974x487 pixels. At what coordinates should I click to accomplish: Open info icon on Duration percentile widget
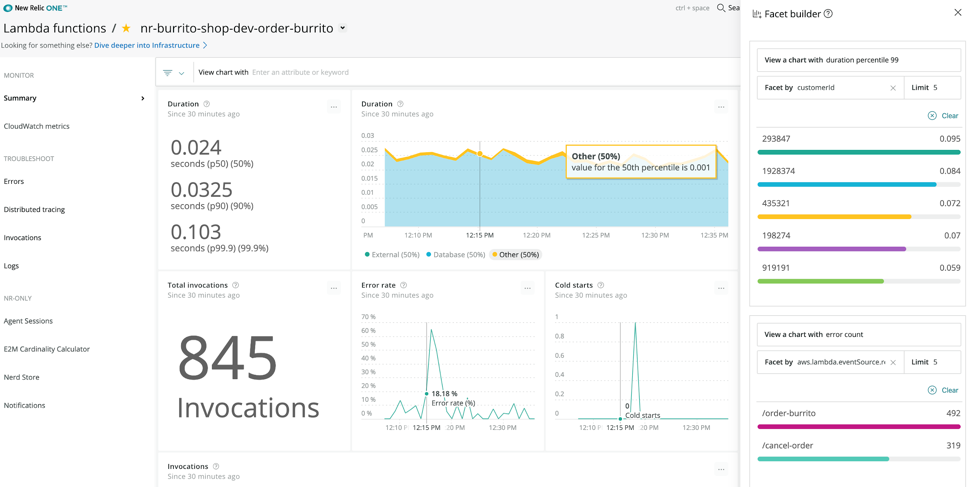pos(207,104)
